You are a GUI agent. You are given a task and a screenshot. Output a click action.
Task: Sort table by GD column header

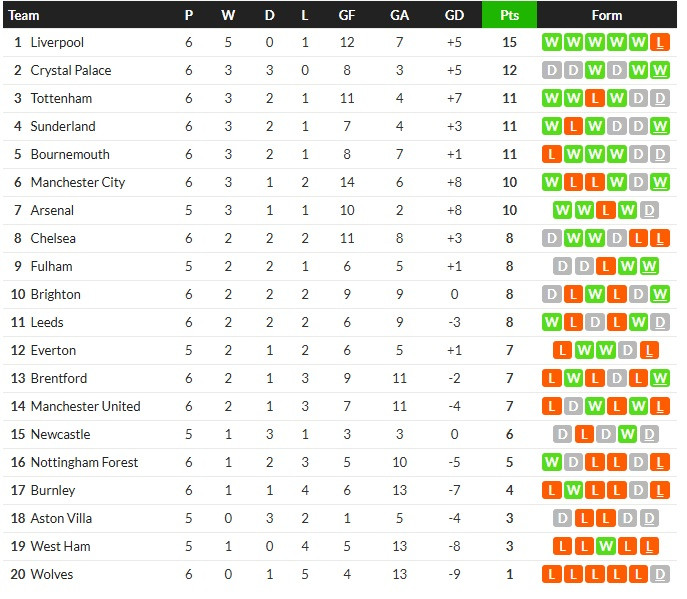(x=454, y=15)
